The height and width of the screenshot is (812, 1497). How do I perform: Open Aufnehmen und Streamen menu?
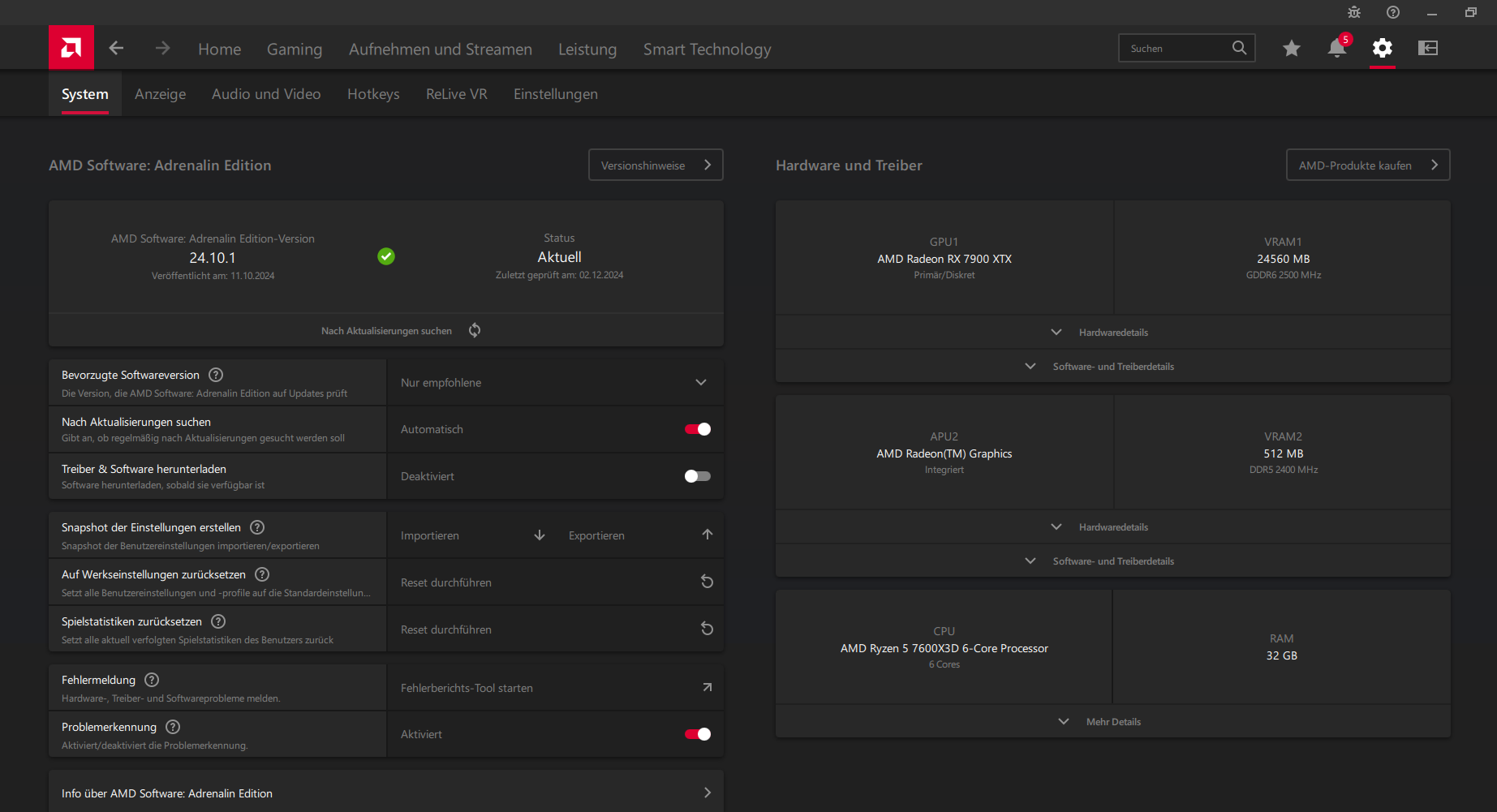click(x=441, y=49)
